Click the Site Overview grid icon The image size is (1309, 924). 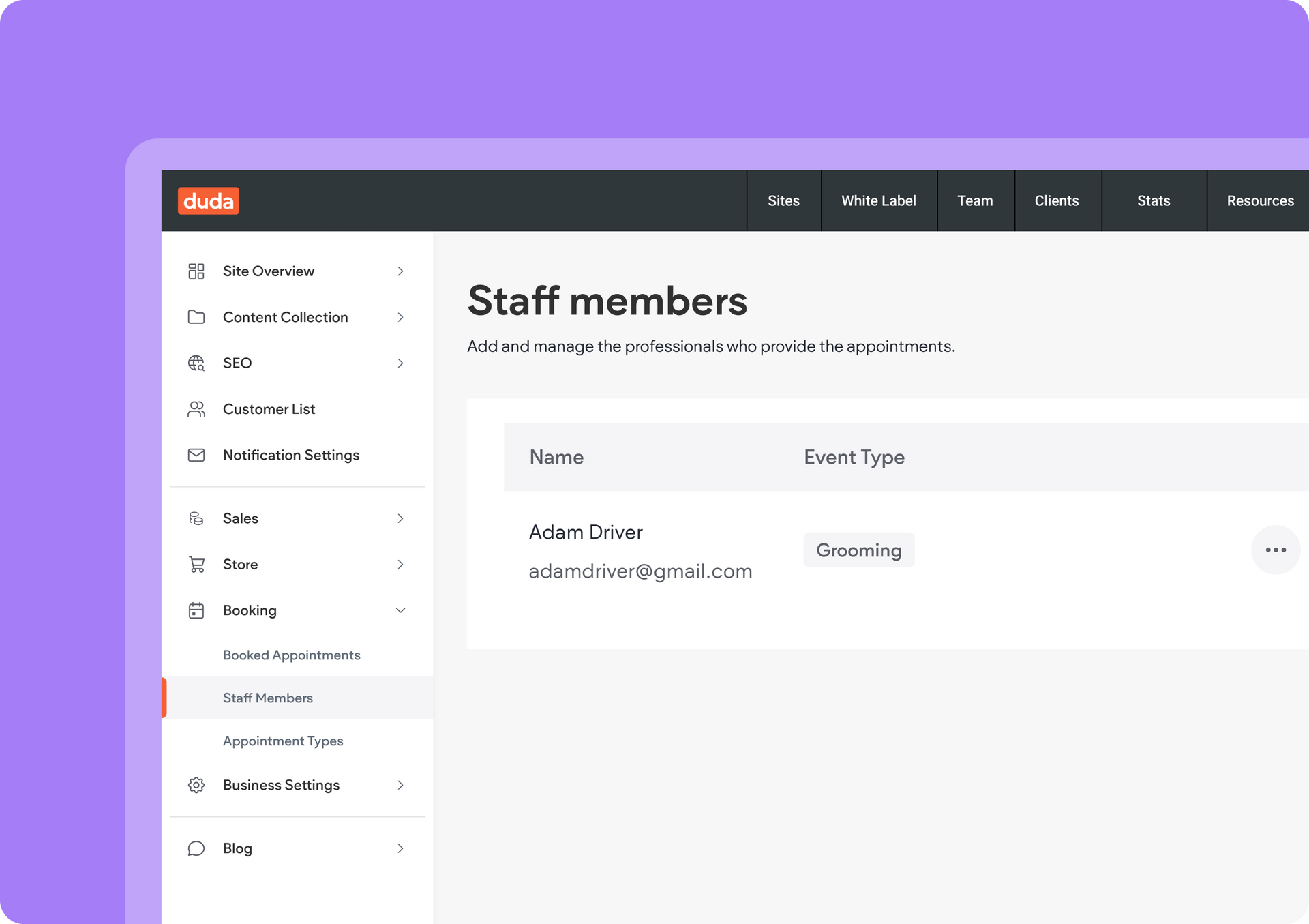click(x=196, y=271)
